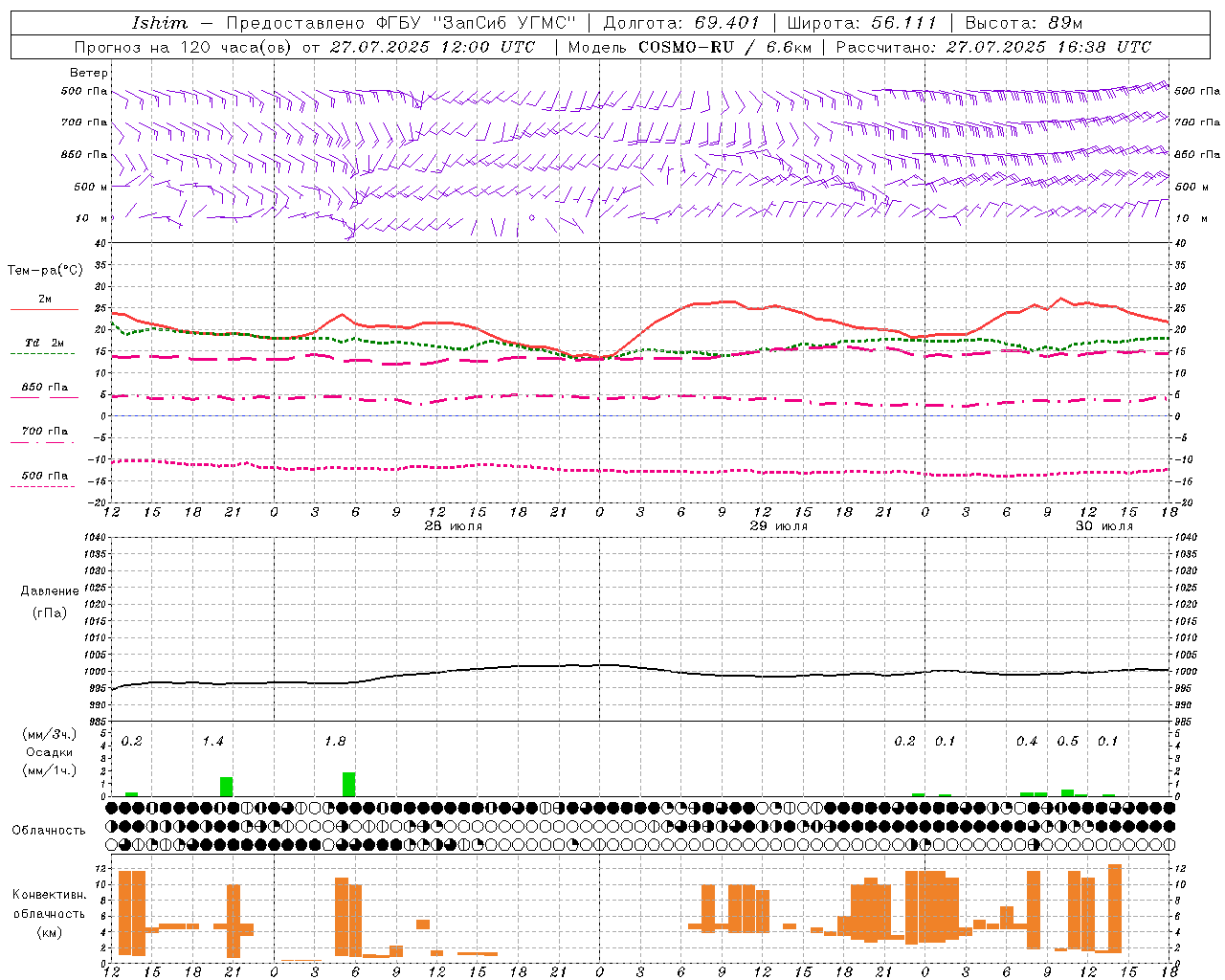Click the "Тем-ра(°C)" temperature label
1225x980 pixels.
tap(45, 271)
